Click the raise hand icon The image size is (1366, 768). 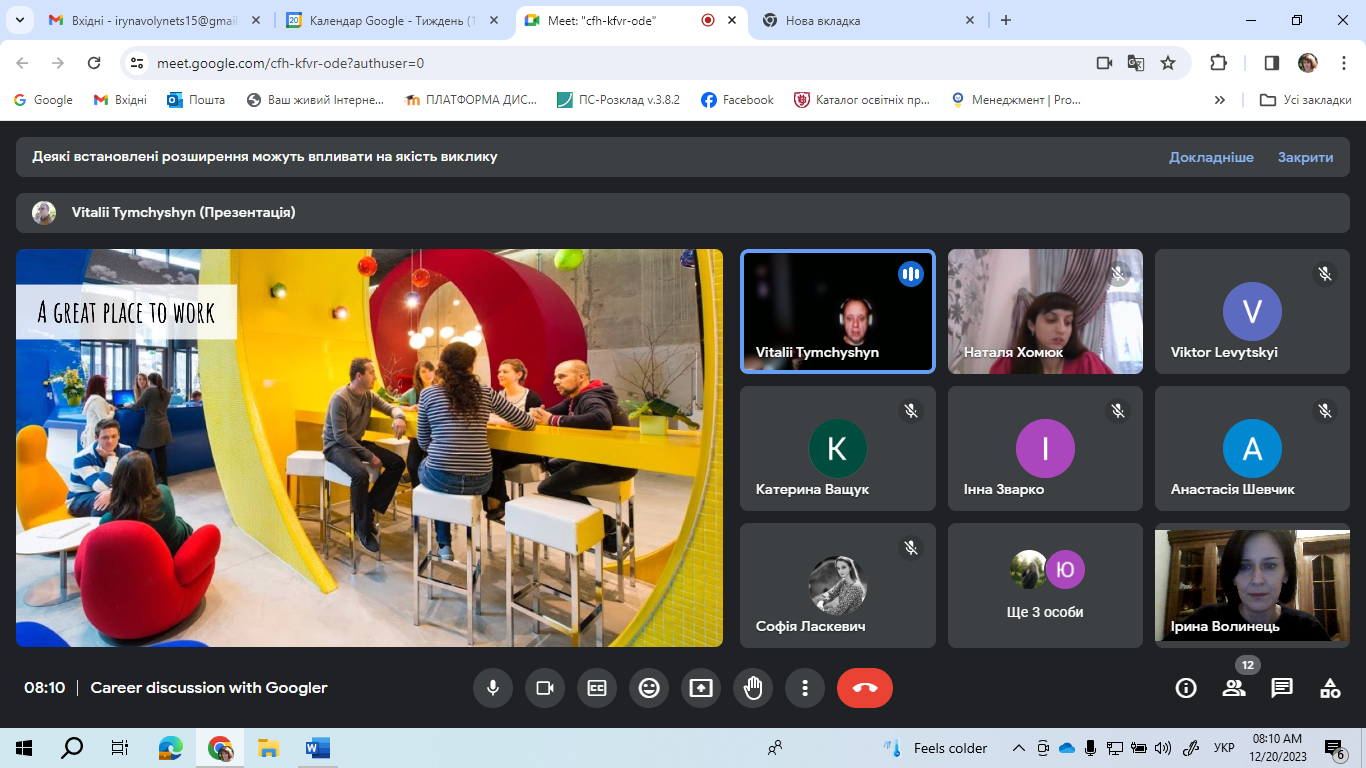(x=753, y=688)
